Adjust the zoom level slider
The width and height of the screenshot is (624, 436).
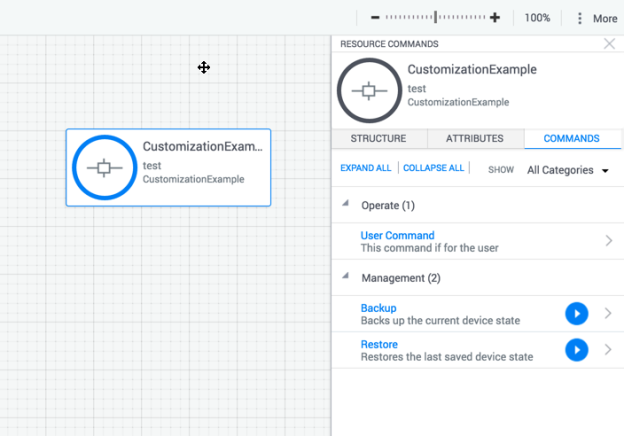[x=435, y=18]
